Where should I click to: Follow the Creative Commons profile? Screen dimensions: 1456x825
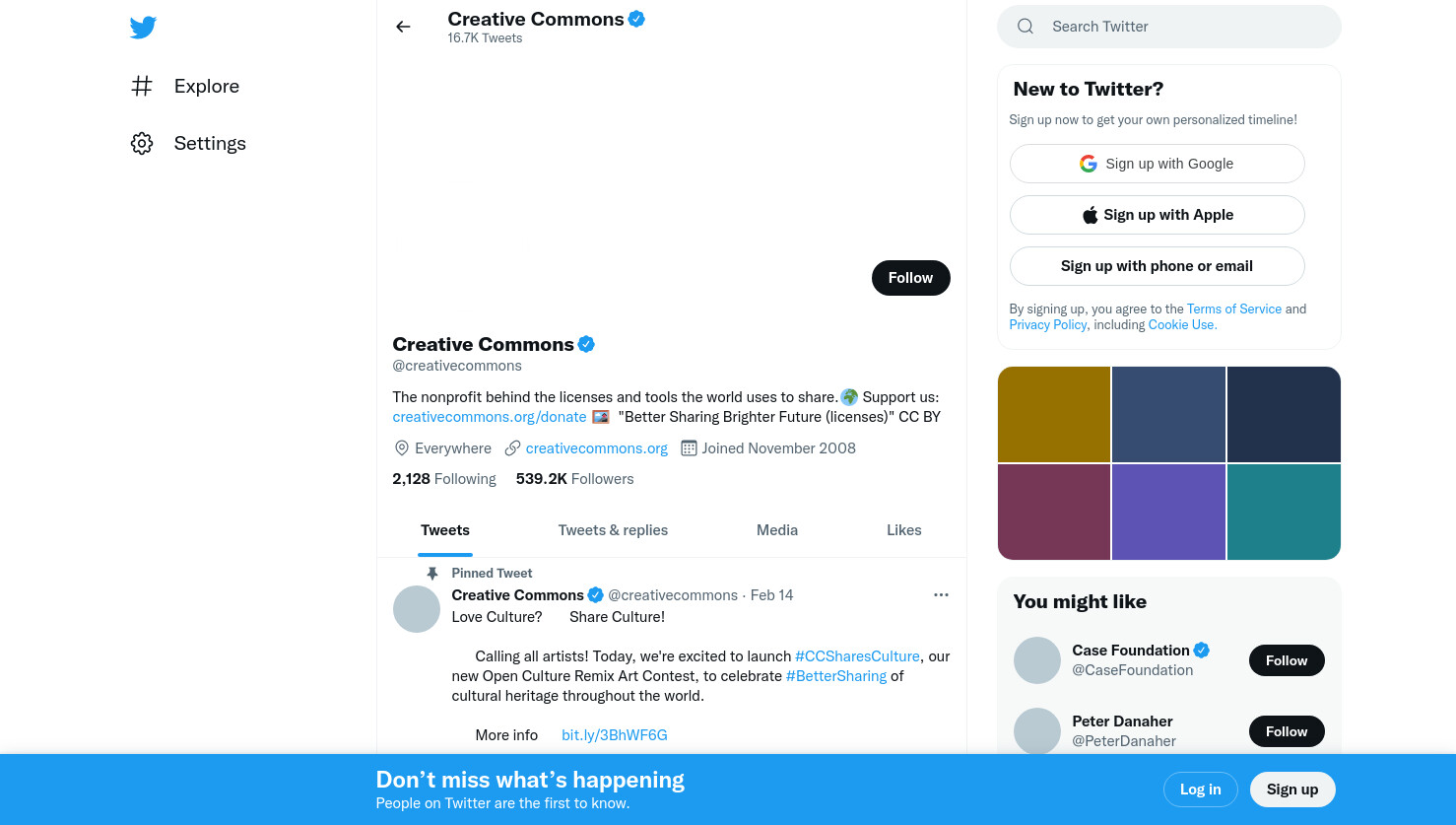tap(911, 278)
